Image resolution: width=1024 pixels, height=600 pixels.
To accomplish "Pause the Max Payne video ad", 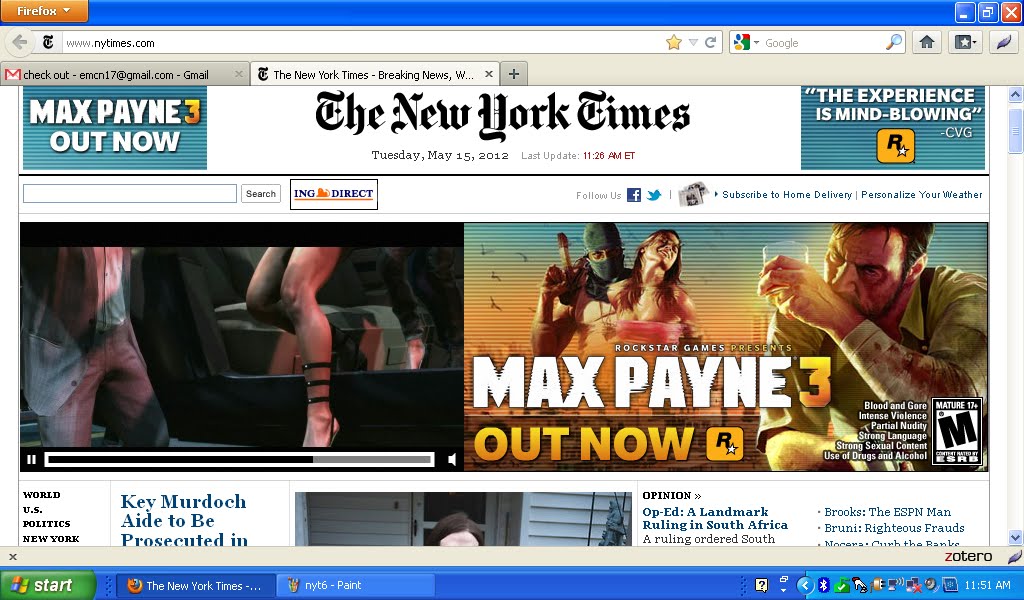I will [31, 460].
